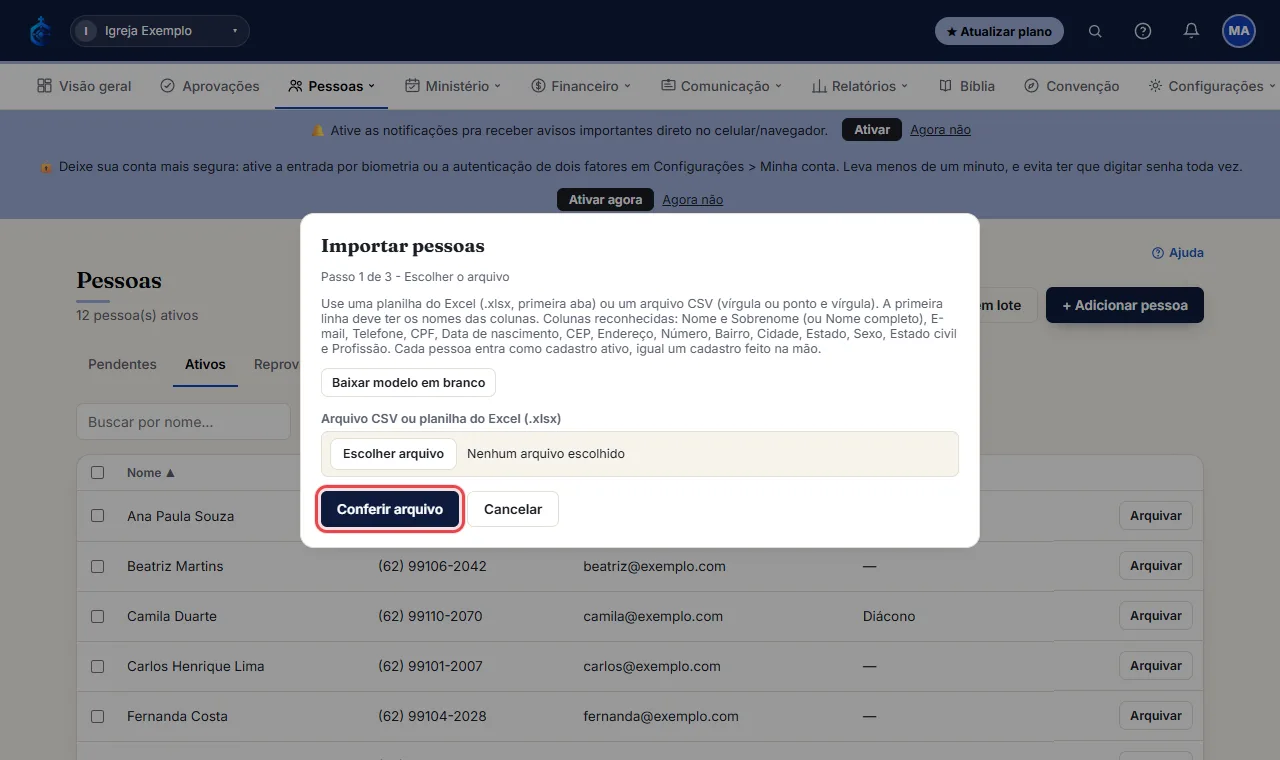
Task: Click the search magnifier icon in header
Action: tap(1095, 31)
